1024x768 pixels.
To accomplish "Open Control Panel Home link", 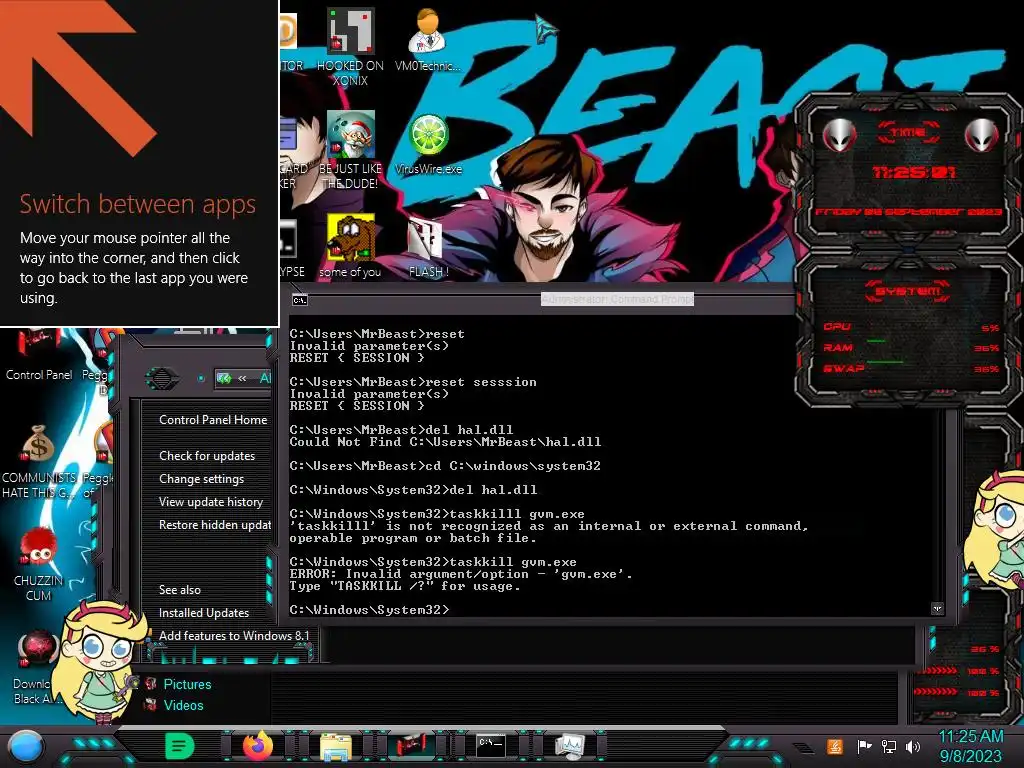I will coord(213,420).
